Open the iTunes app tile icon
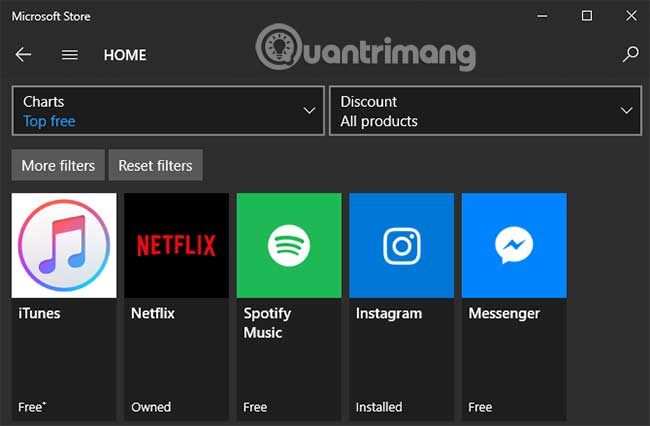 tap(64, 245)
